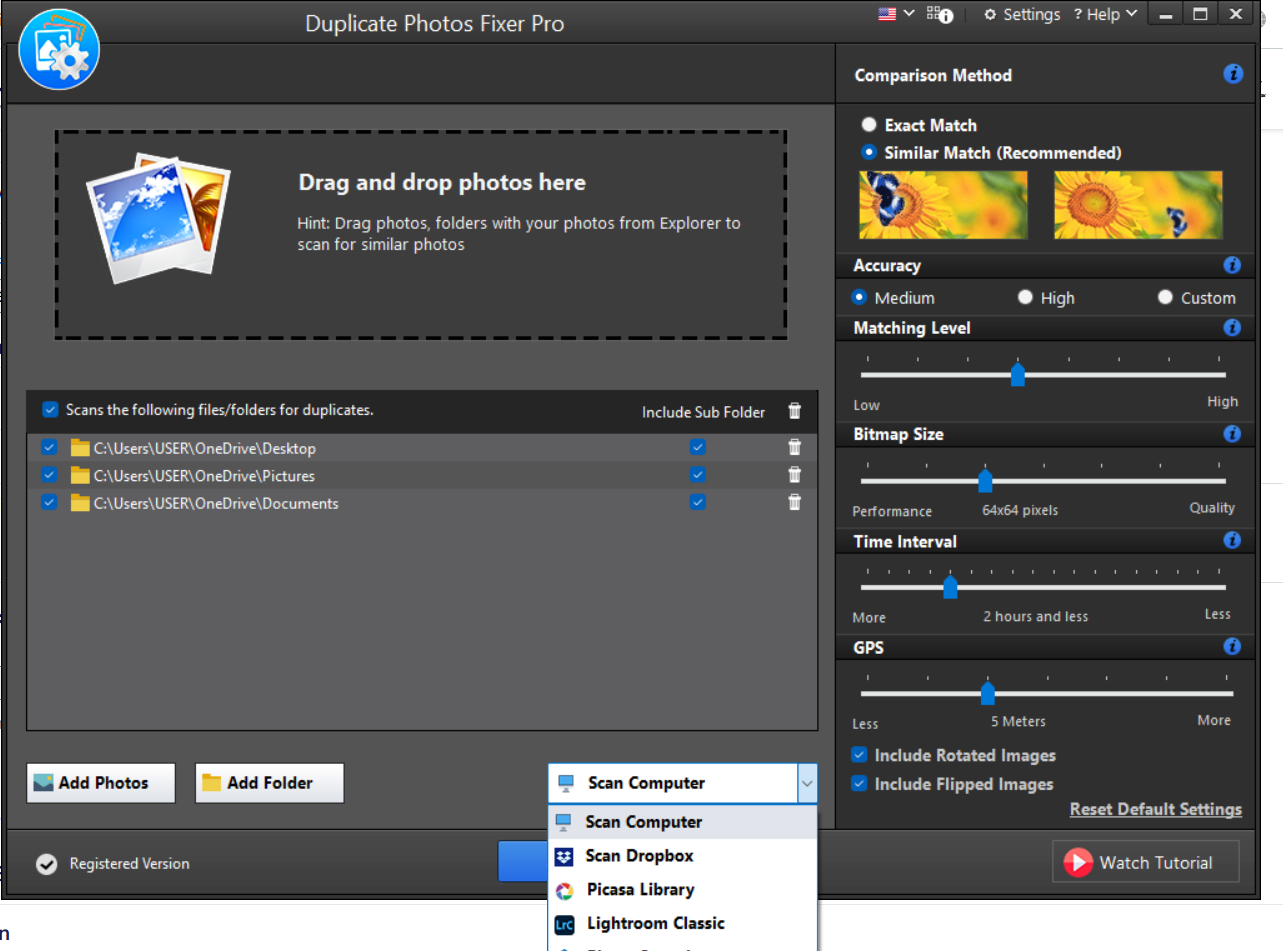
Task: Adjust the Matching Level slider handle
Action: 1018,375
